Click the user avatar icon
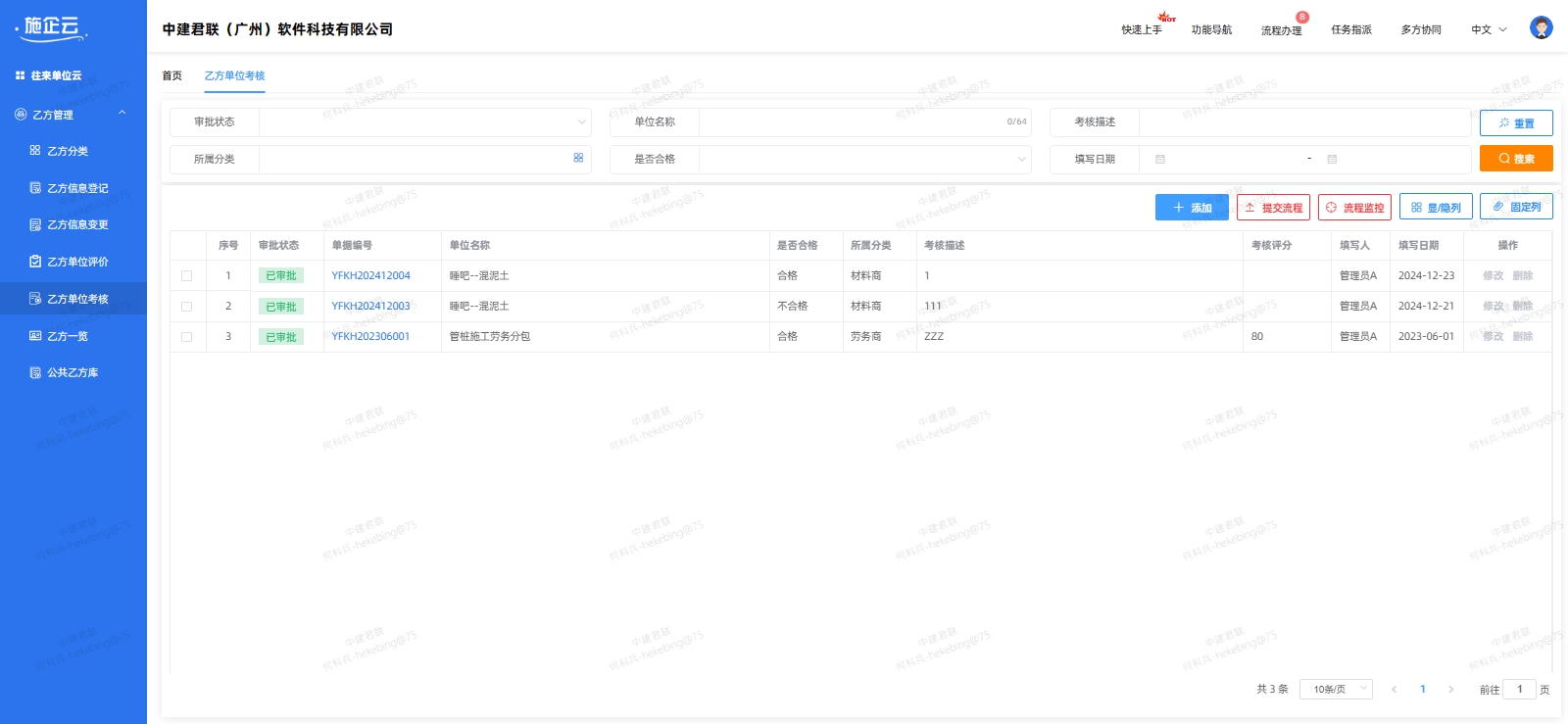The height and width of the screenshot is (724, 1568). (x=1541, y=28)
